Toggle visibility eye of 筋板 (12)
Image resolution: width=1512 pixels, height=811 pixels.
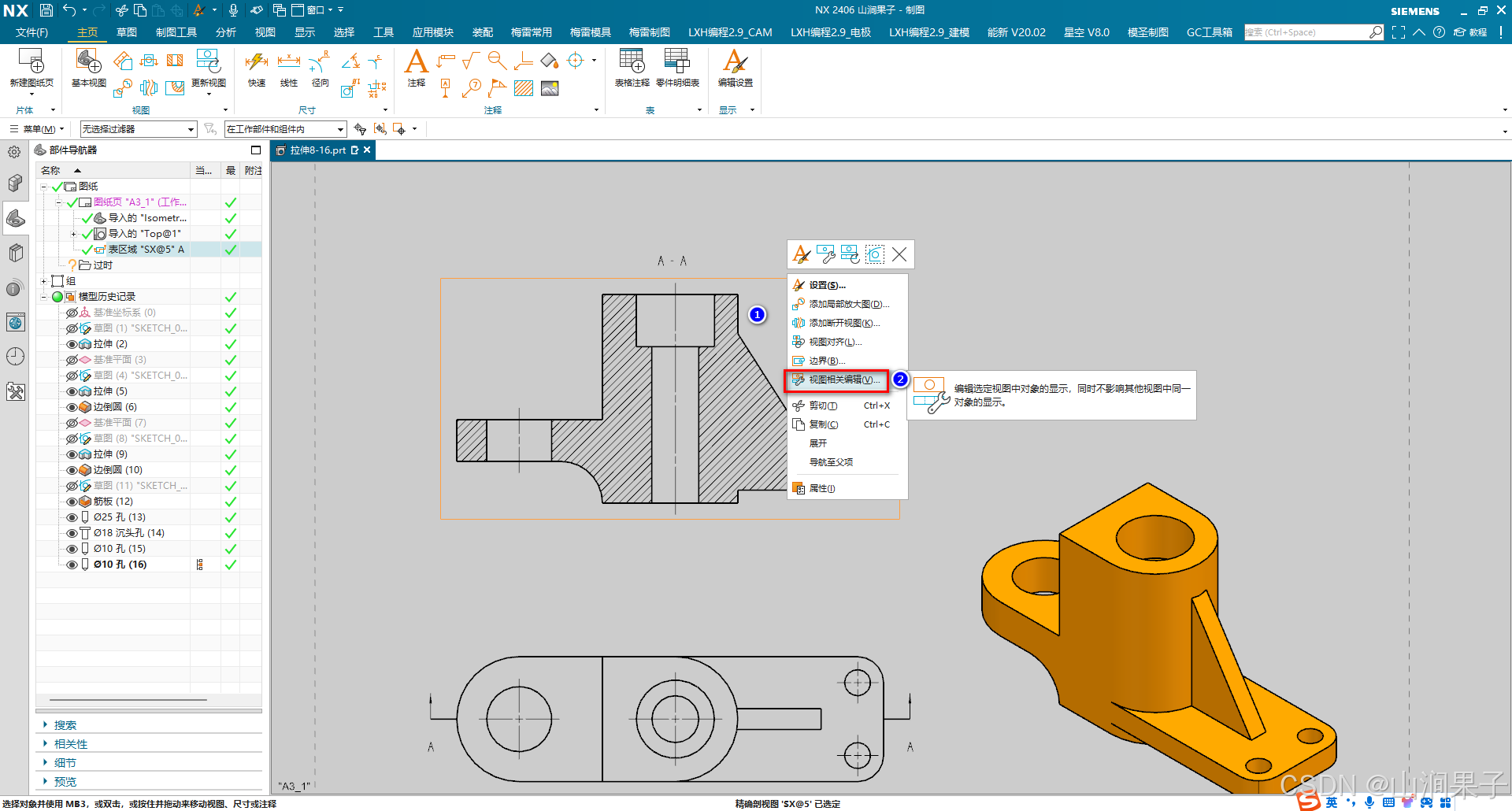[x=72, y=502]
